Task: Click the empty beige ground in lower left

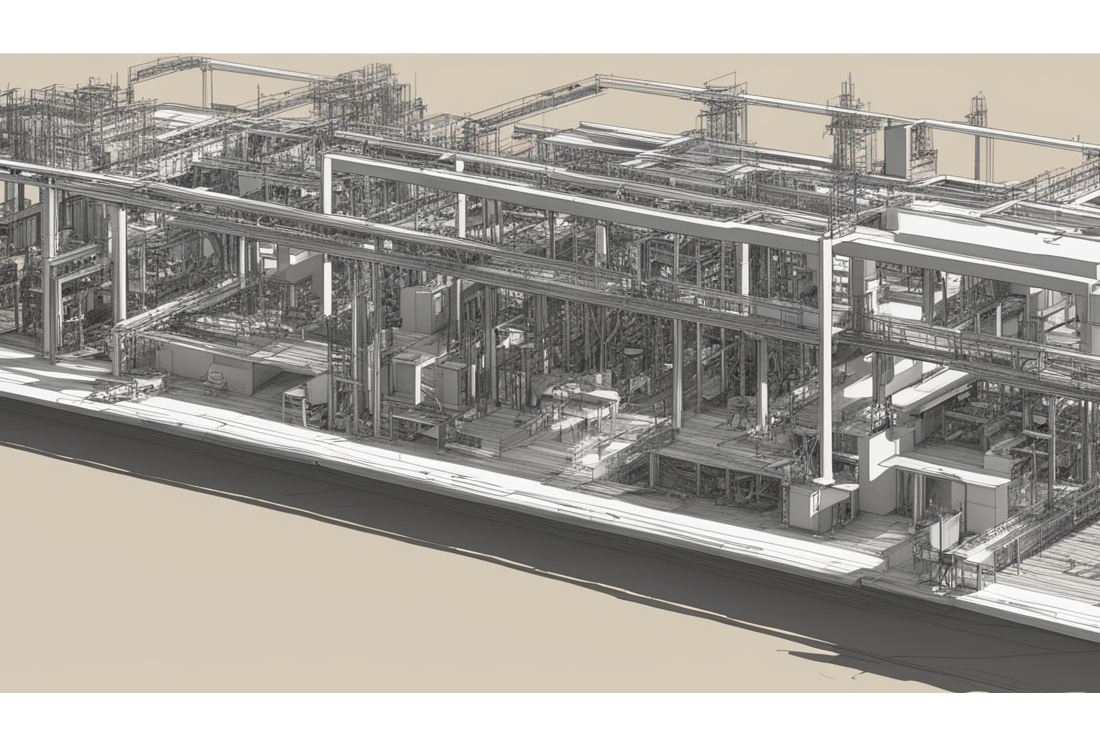Action: tap(200, 580)
